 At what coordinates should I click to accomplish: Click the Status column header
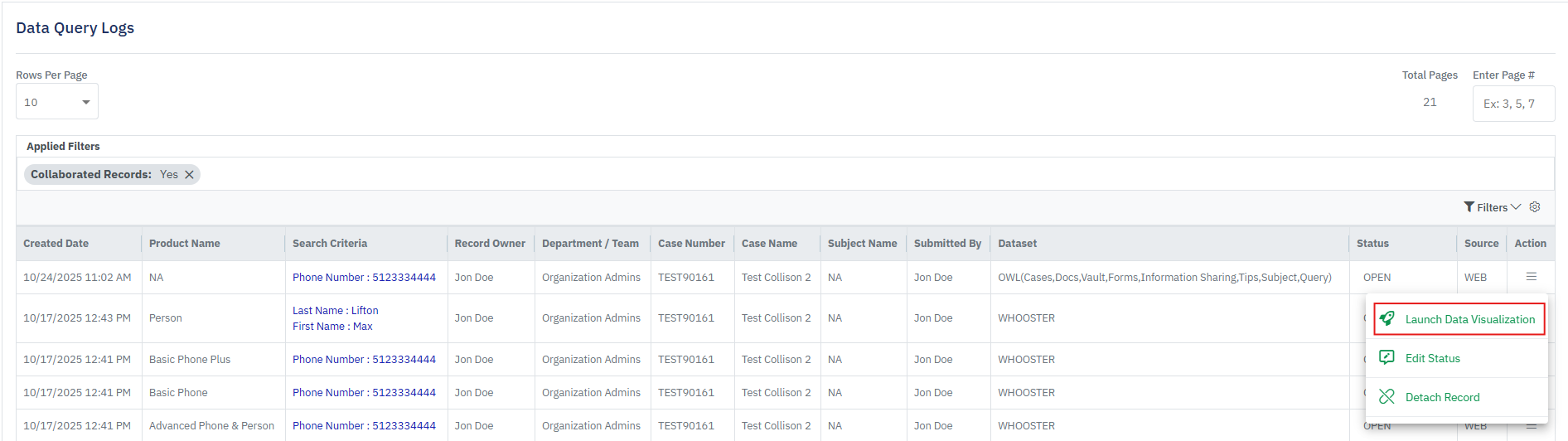coord(1372,243)
